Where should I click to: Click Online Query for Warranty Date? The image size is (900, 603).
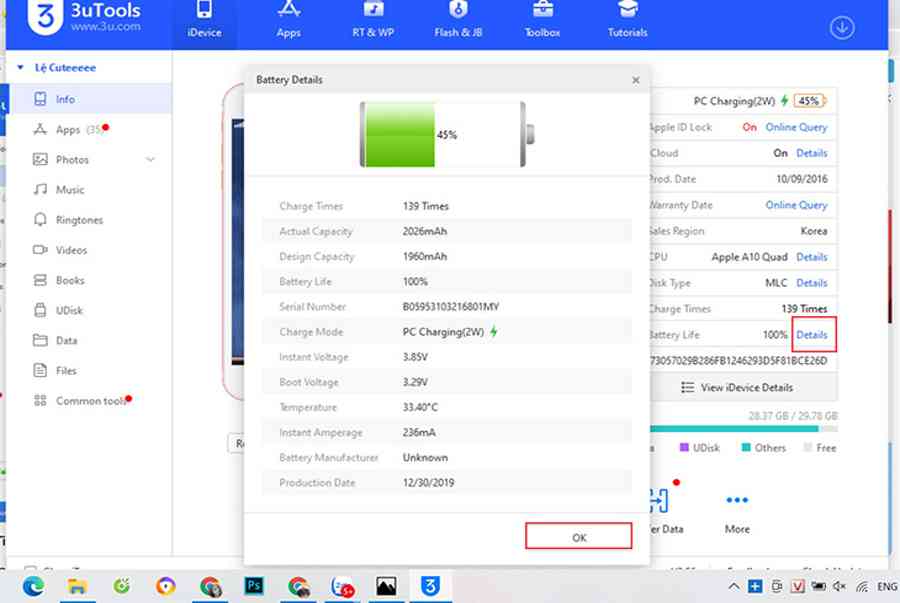(796, 205)
